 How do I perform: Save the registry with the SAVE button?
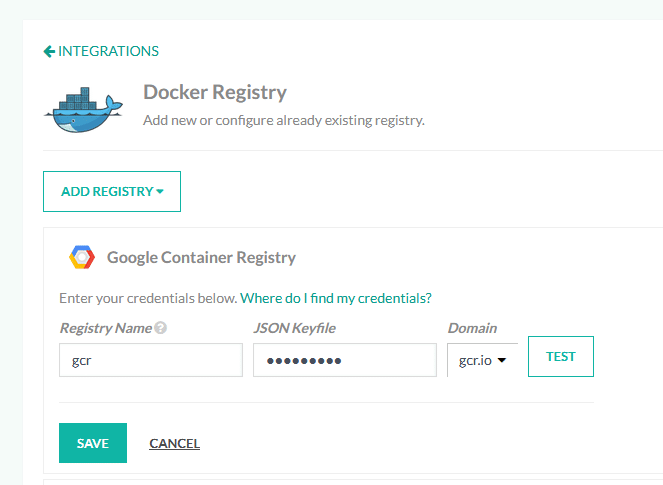(x=93, y=443)
